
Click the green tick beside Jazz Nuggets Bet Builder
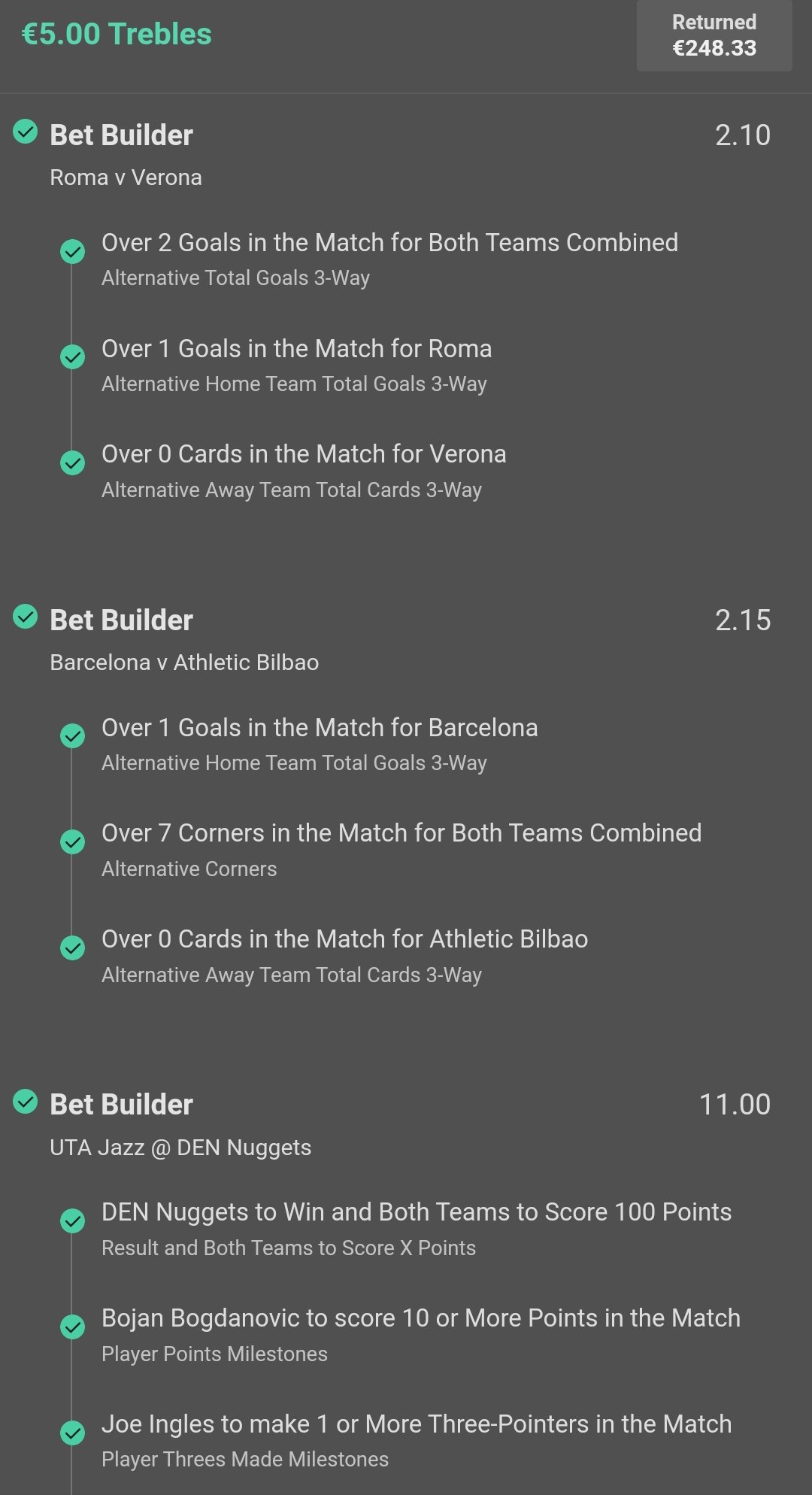coord(26,1102)
